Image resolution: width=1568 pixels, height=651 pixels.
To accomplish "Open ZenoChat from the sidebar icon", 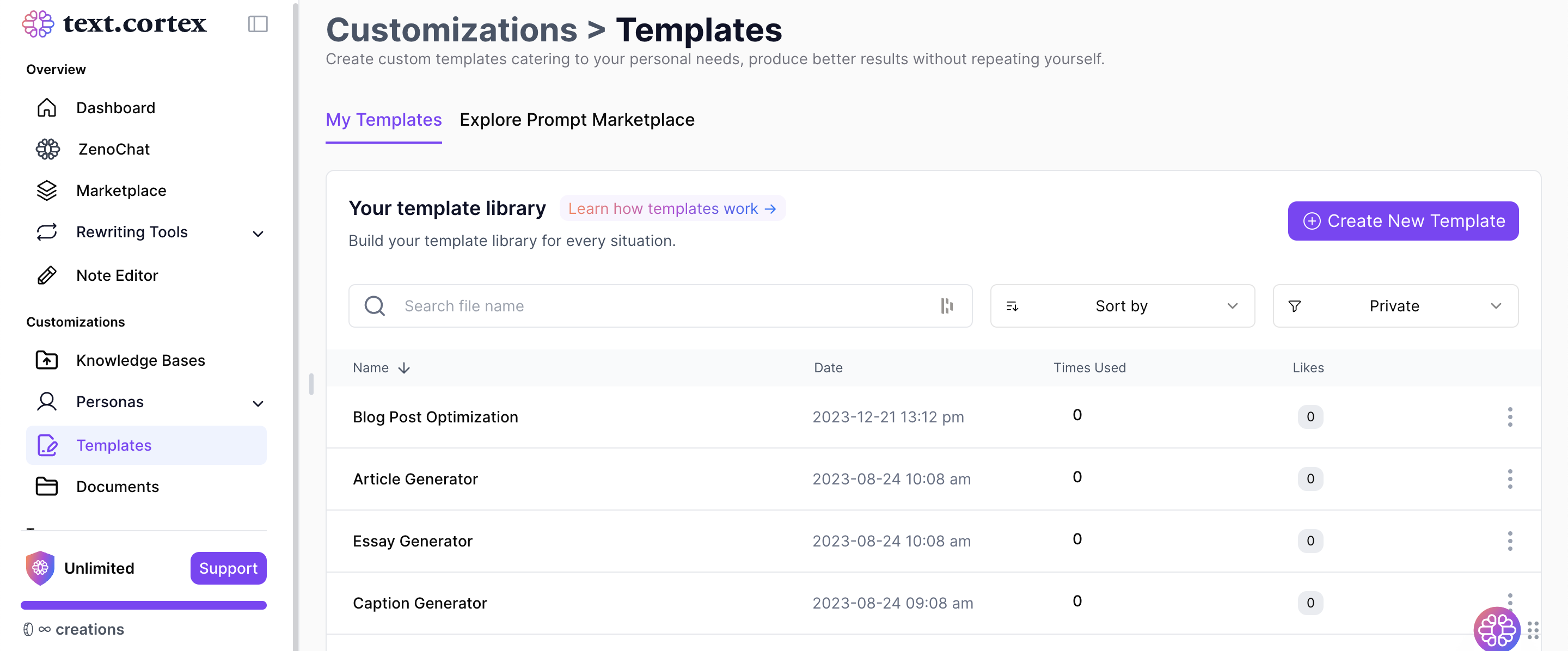I will click(x=48, y=149).
